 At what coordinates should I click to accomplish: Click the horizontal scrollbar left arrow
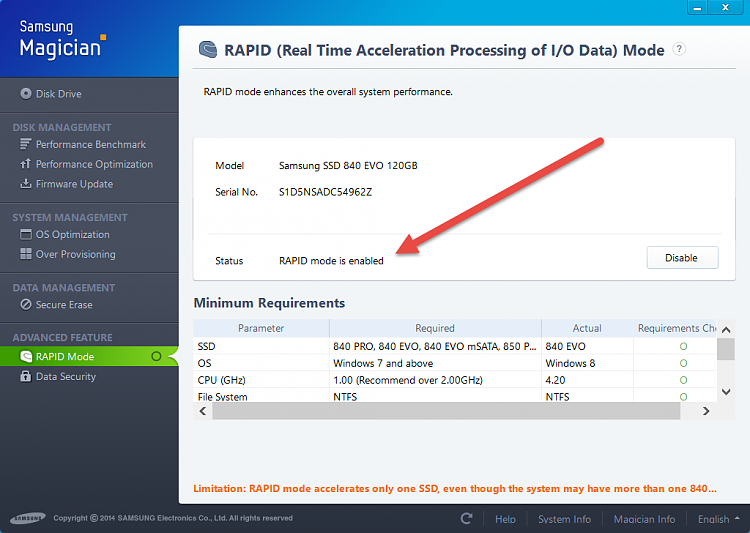203,411
